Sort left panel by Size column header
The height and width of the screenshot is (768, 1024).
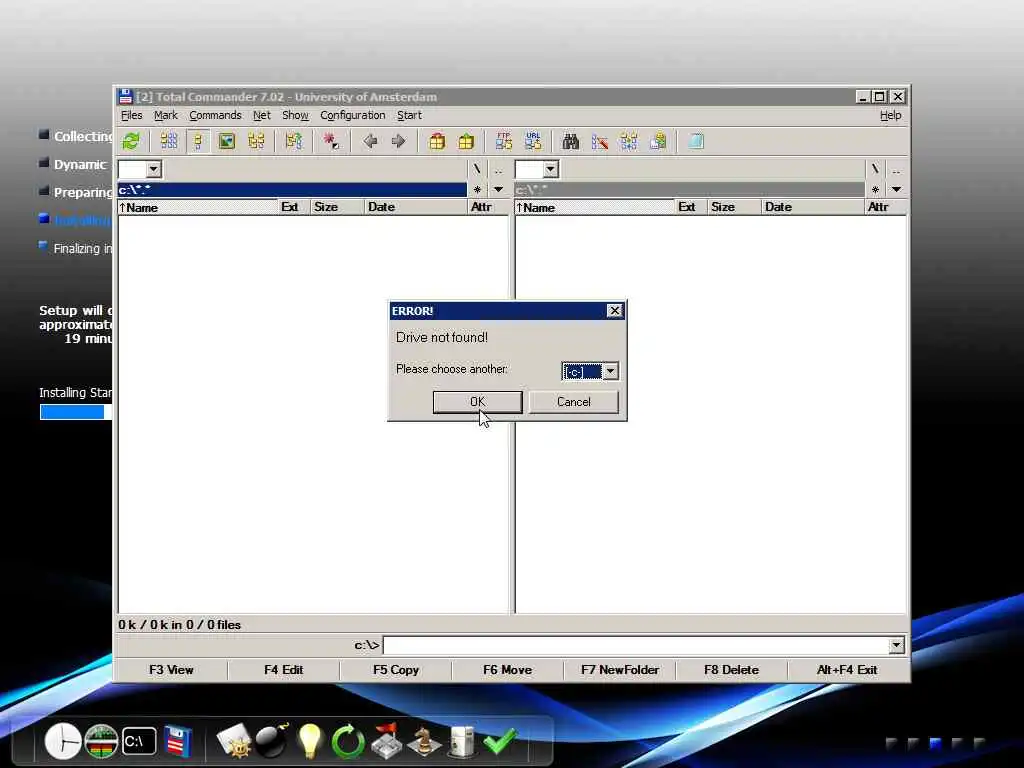336,207
